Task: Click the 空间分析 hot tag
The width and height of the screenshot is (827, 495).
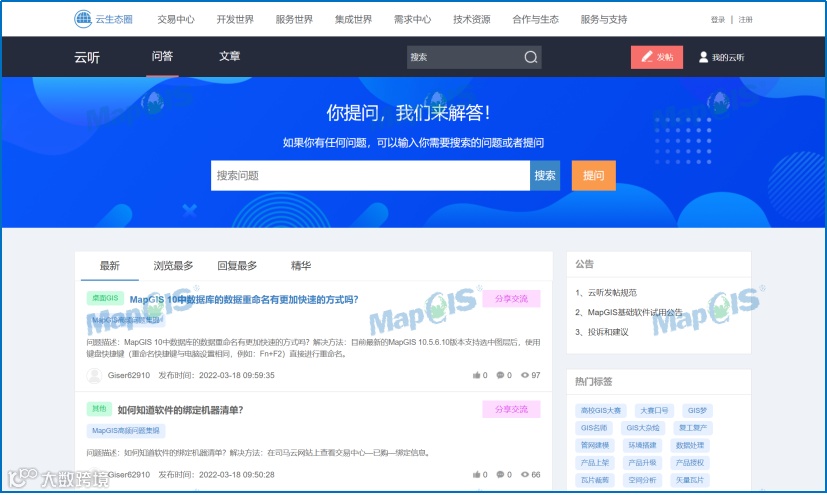Action: [x=642, y=480]
